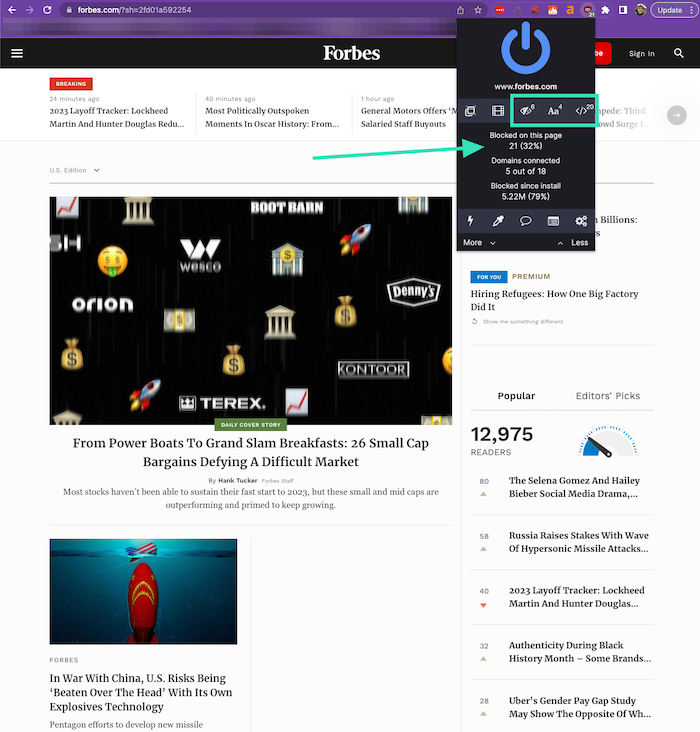The height and width of the screenshot is (732, 700).
Task: Click the red S extension icon
Action: [x=535, y=10]
